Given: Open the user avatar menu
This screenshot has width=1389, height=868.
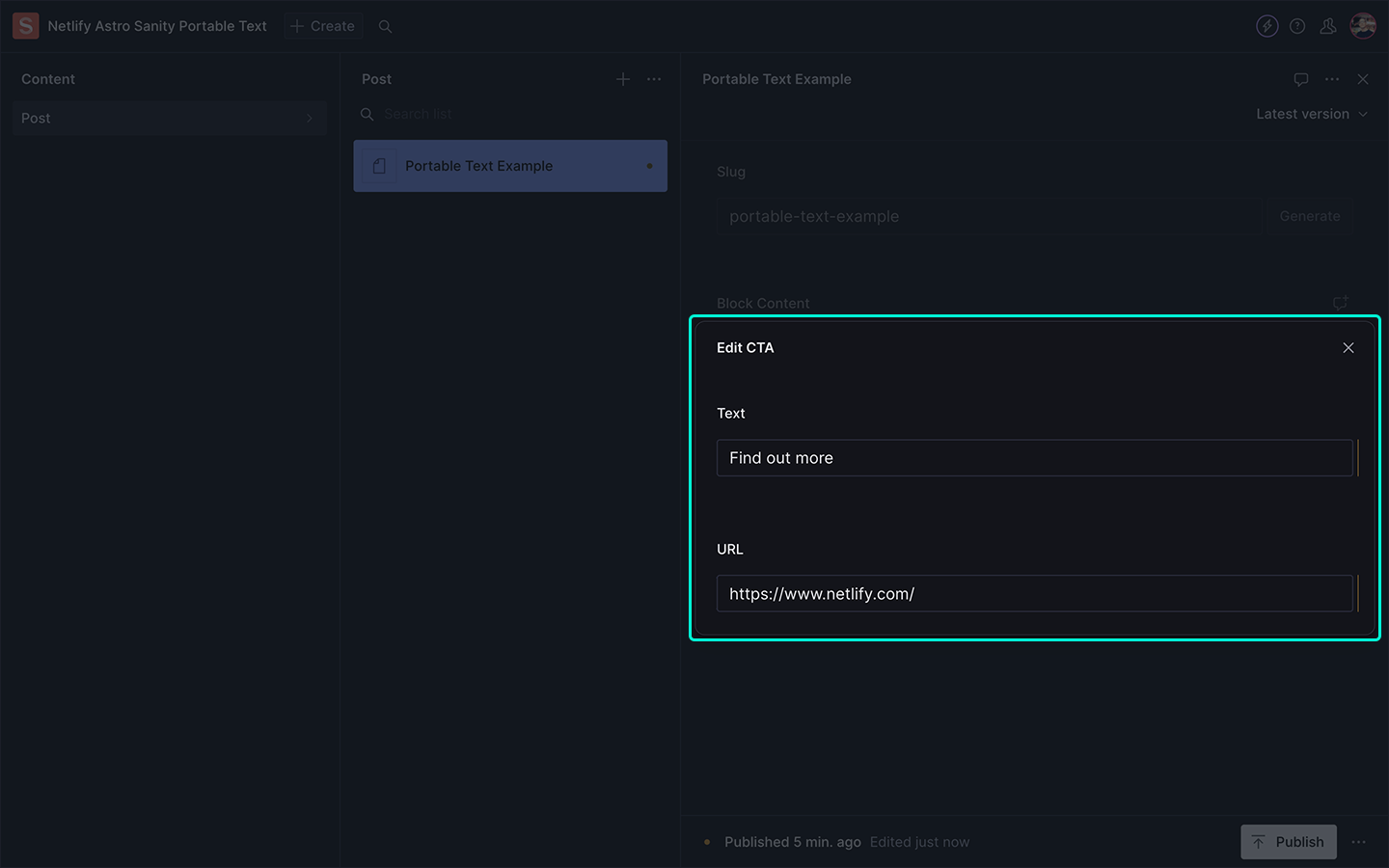Looking at the screenshot, I should tap(1363, 26).
